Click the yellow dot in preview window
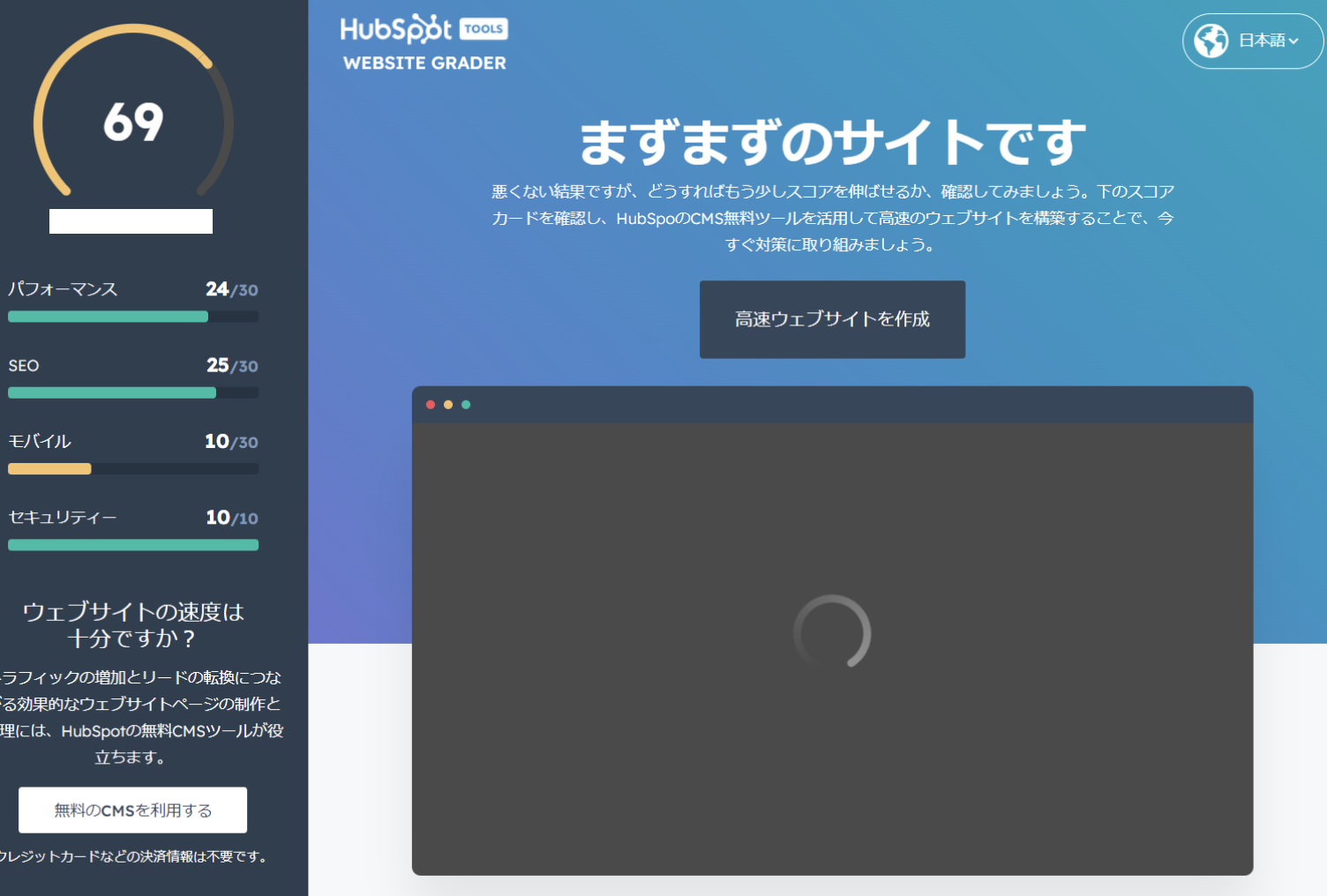 [448, 405]
